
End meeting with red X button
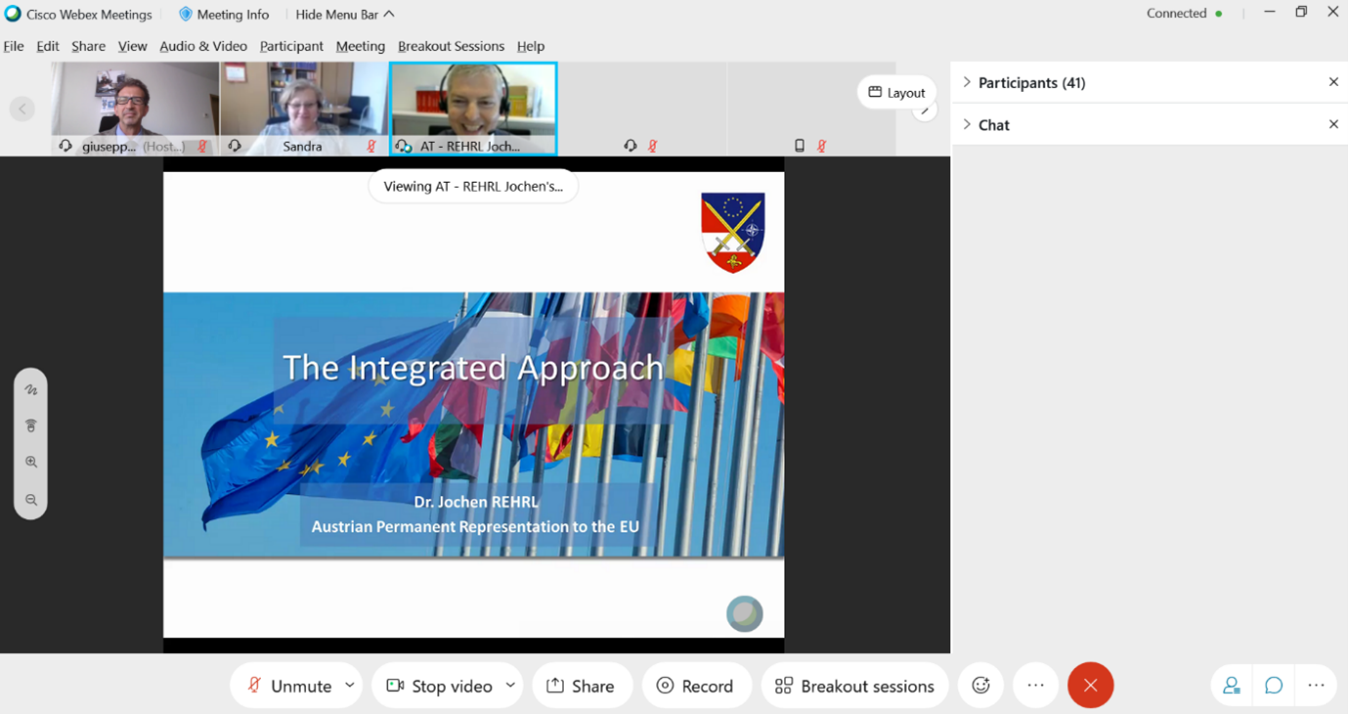[x=1091, y=686]
